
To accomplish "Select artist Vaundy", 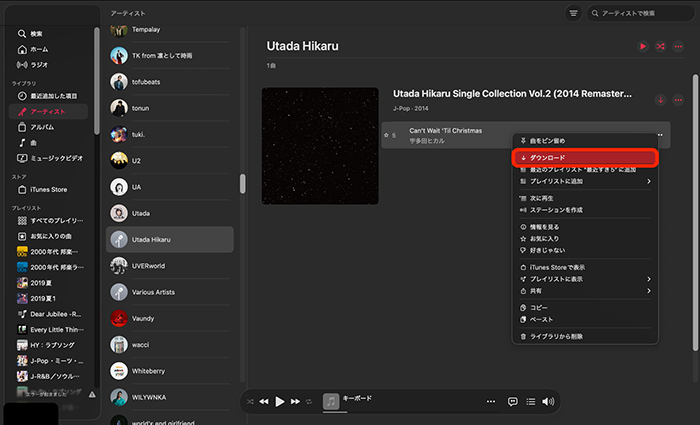I will (x=170, y=319).
